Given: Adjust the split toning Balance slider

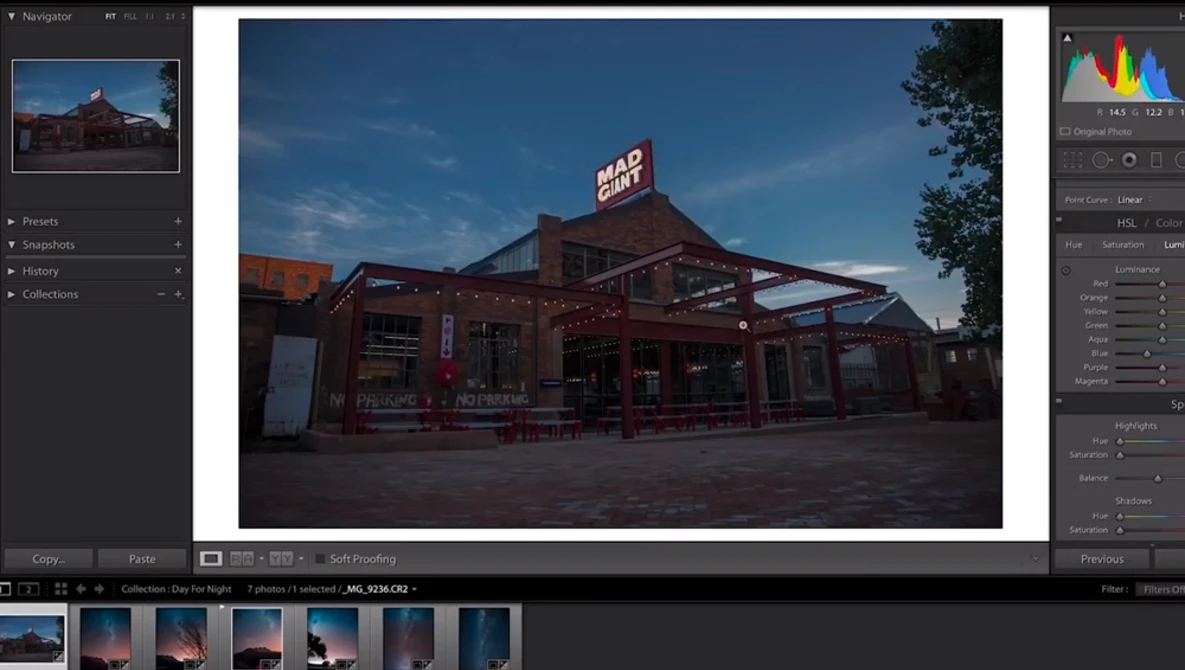Looking at the screenshot, I should click(1157, 478).
